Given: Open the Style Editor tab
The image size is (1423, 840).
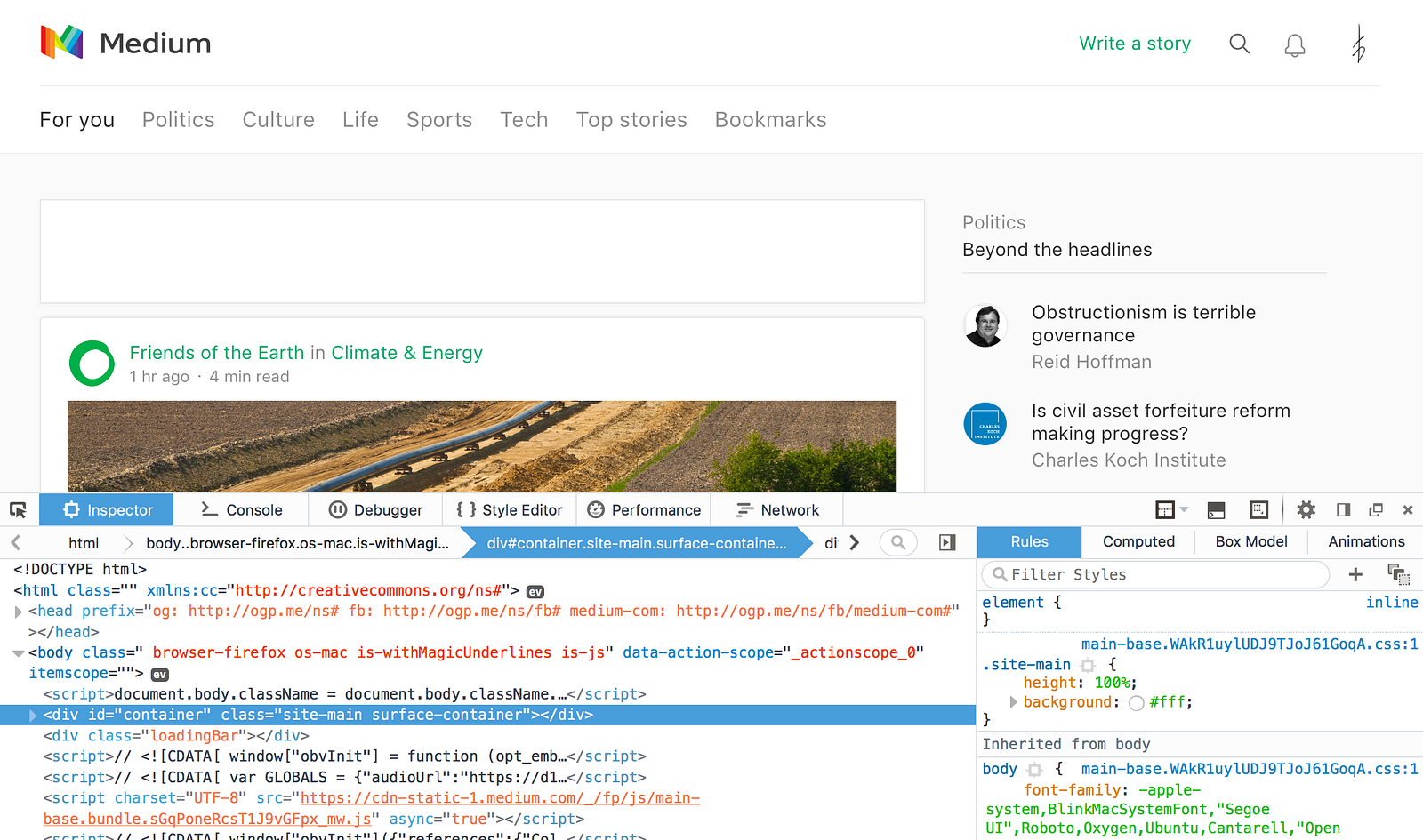Looking at the screenshot, I should click(x=510, y=510).
